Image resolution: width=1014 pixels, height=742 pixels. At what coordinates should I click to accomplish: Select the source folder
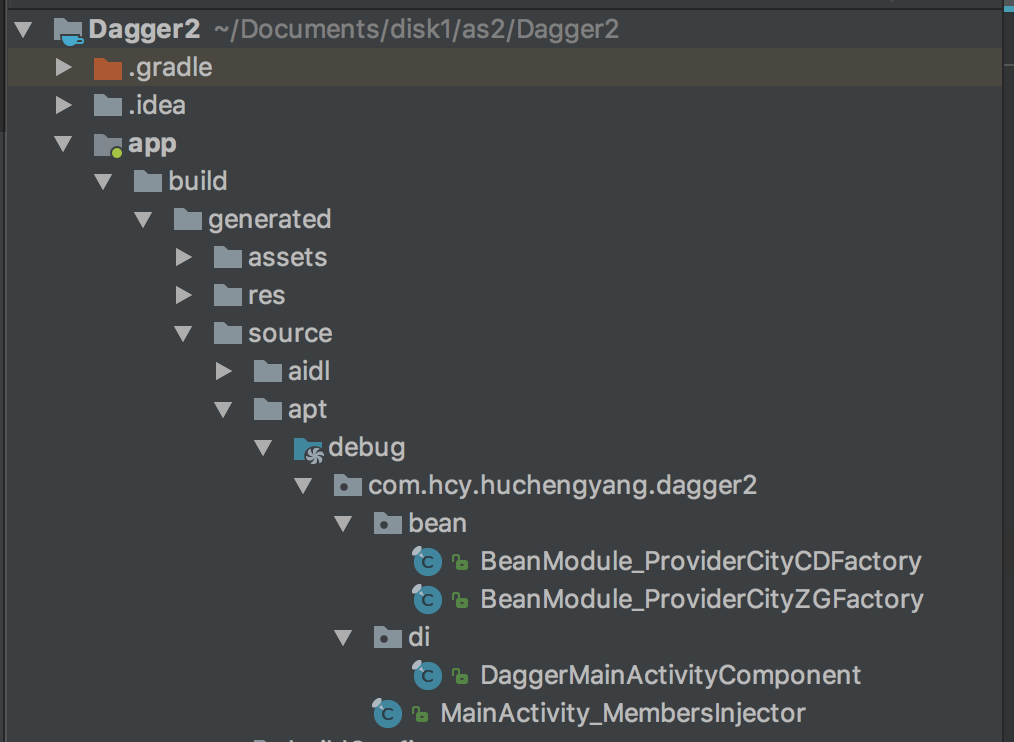click(x=290, y=334)
